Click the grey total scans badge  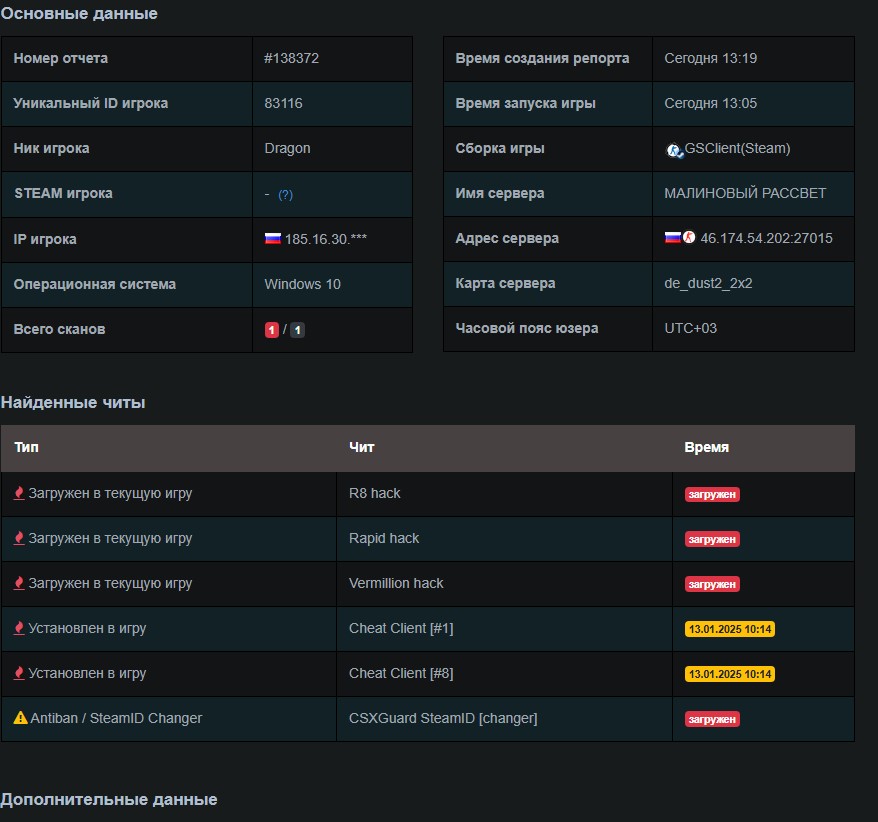pyautogui.click(x=297, y=330)
